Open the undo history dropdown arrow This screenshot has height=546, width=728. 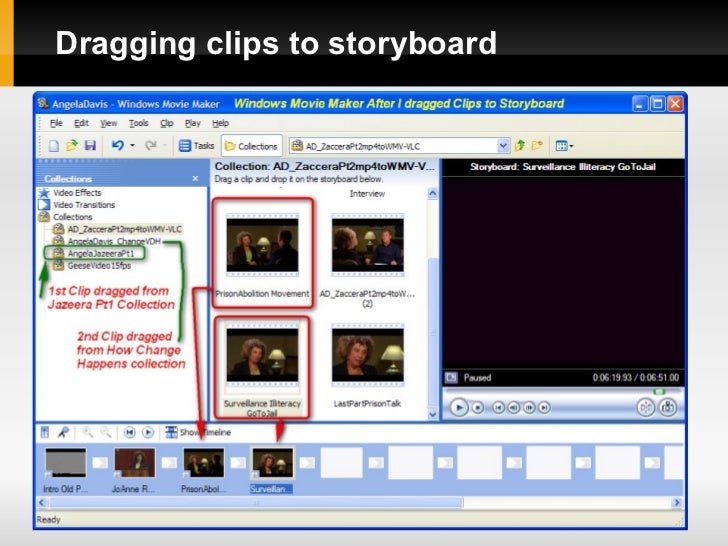coord(132,146)
